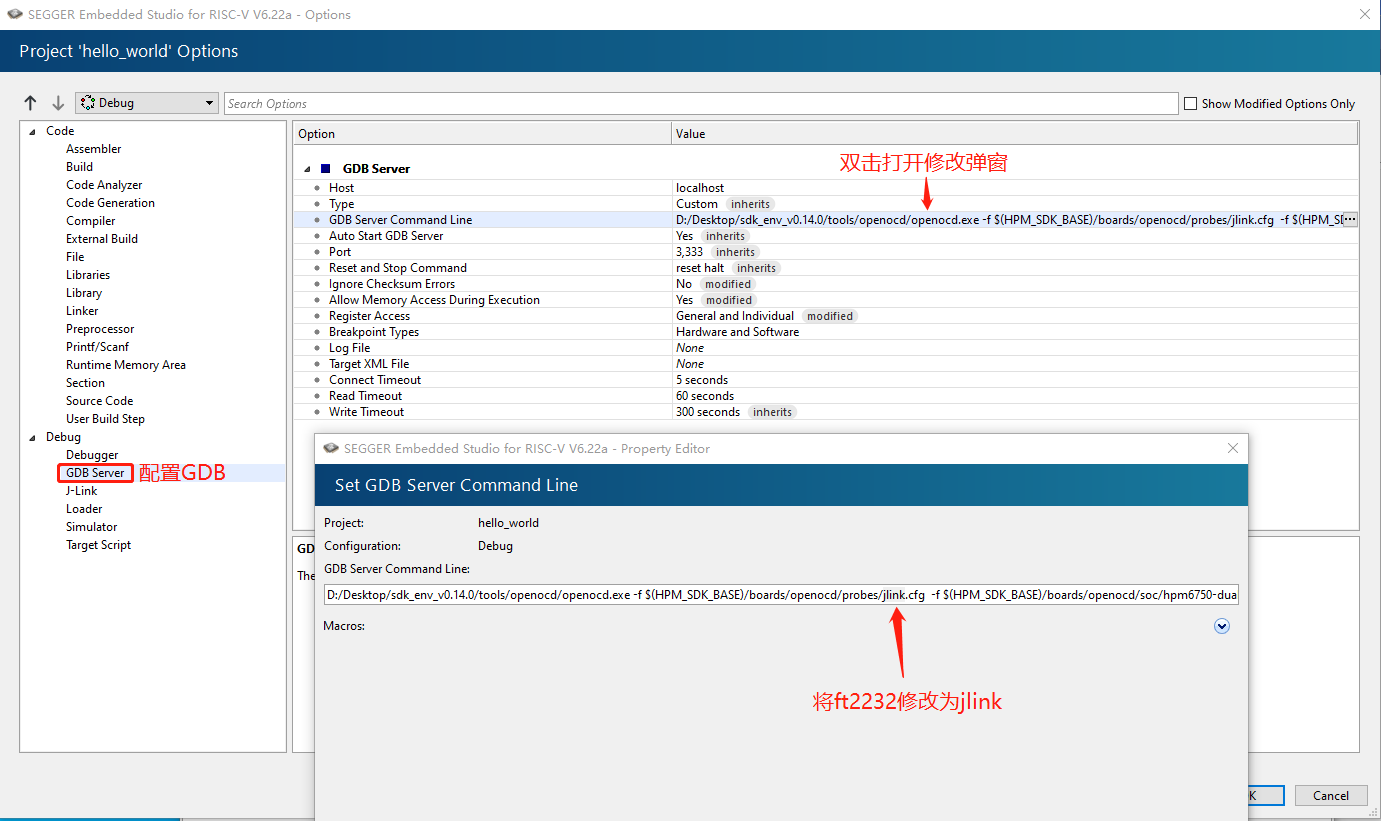Select Target Script under Debug
1381x821 pixels.
(x=98, y=545)
